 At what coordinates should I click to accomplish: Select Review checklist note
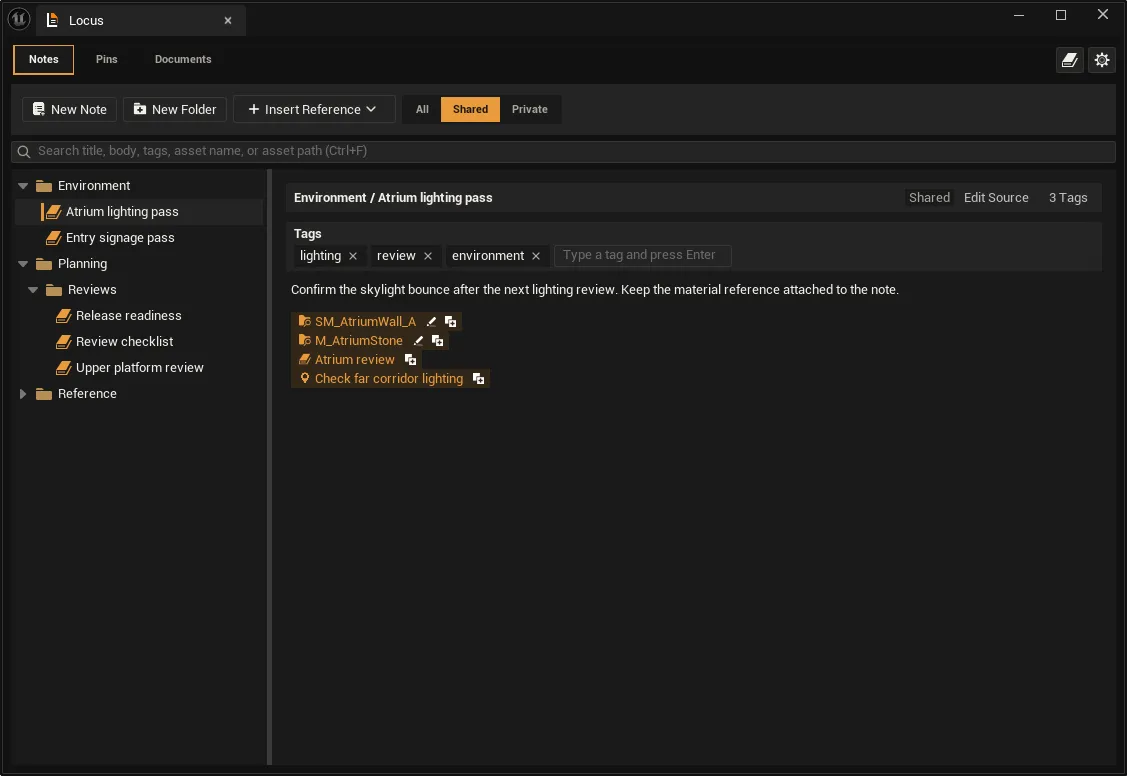(x=139, y=342)
